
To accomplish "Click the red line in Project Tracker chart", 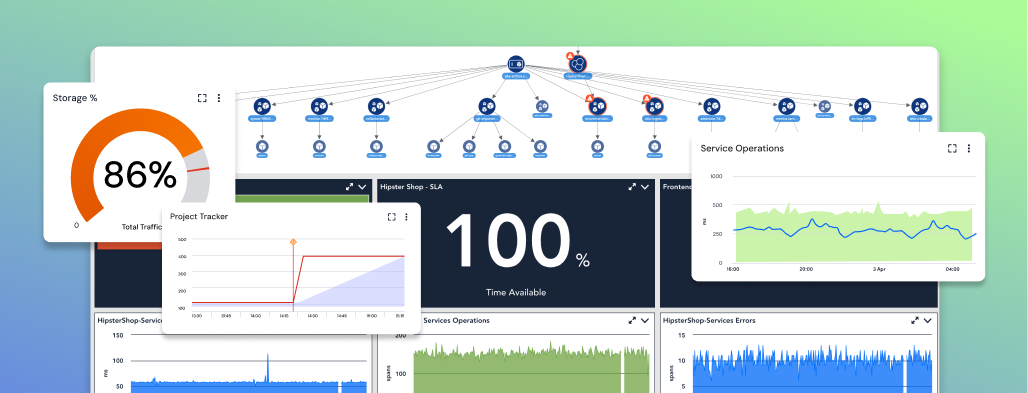I will 354,257.
